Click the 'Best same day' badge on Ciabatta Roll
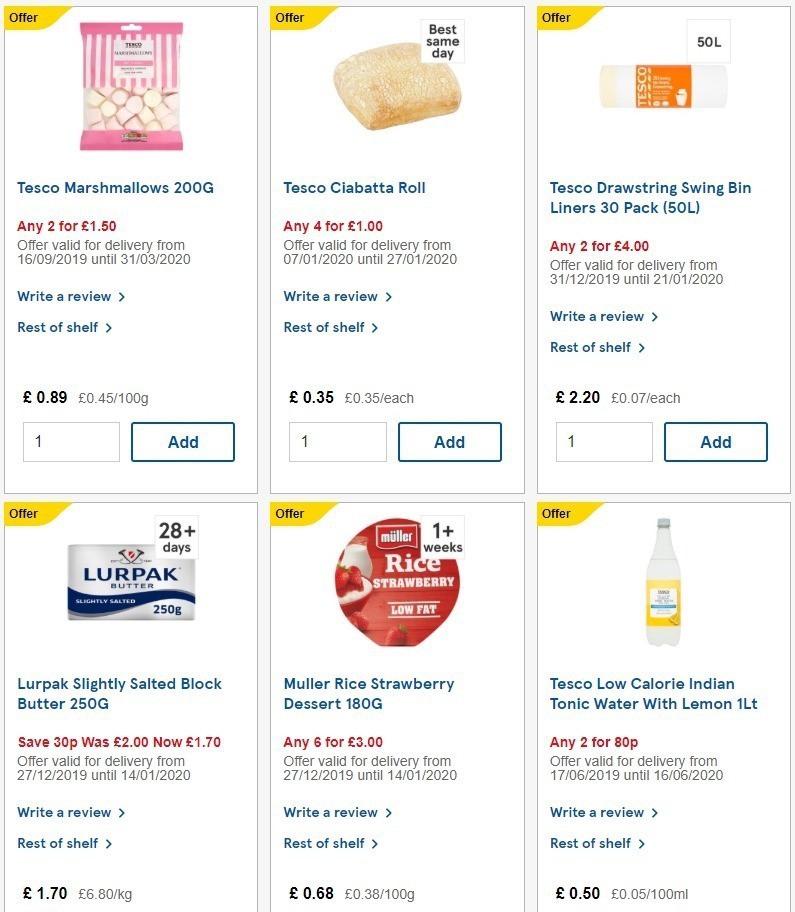Image resolution: width=795 pixels, height=912 pixels. tap(441, 41)
